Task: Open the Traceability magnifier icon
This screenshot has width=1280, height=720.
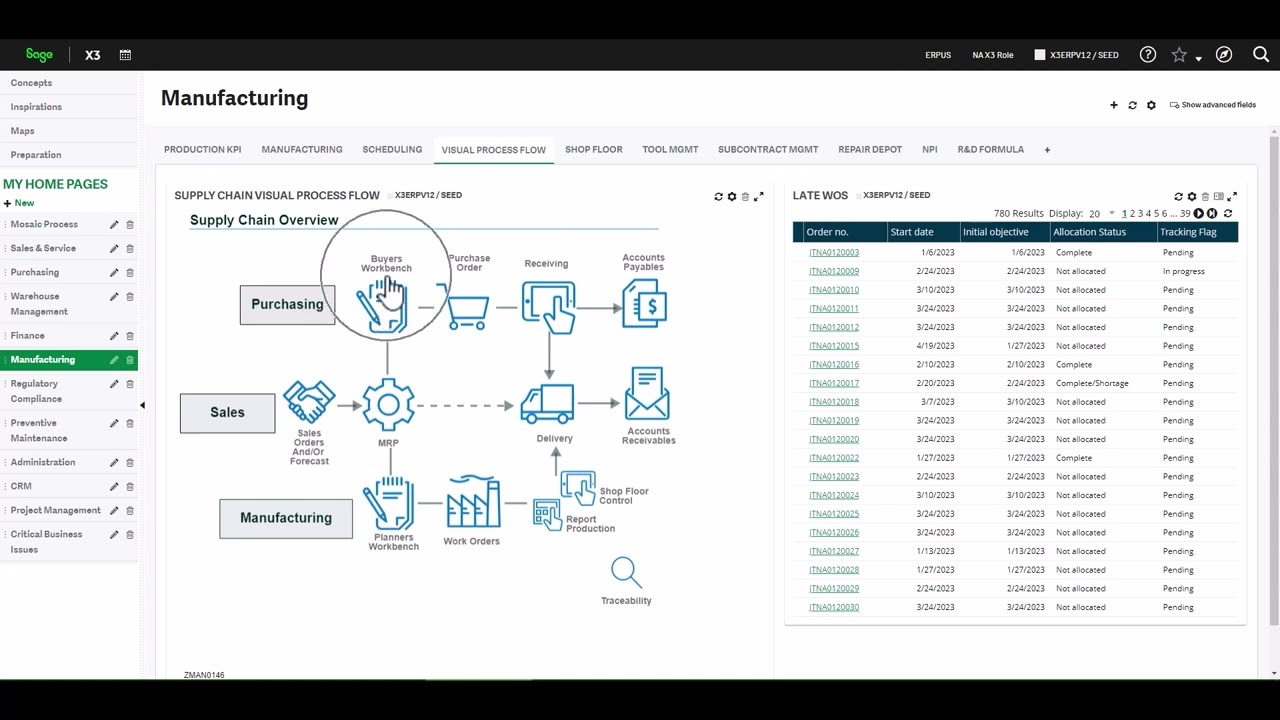Action: pyautogui.click(x=626, y=572)
